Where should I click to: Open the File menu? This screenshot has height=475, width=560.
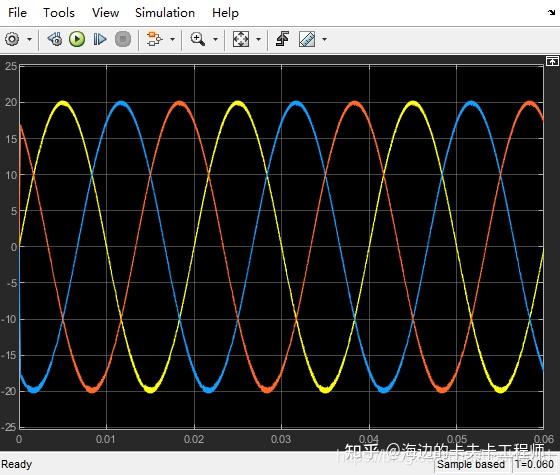(18, 13)
